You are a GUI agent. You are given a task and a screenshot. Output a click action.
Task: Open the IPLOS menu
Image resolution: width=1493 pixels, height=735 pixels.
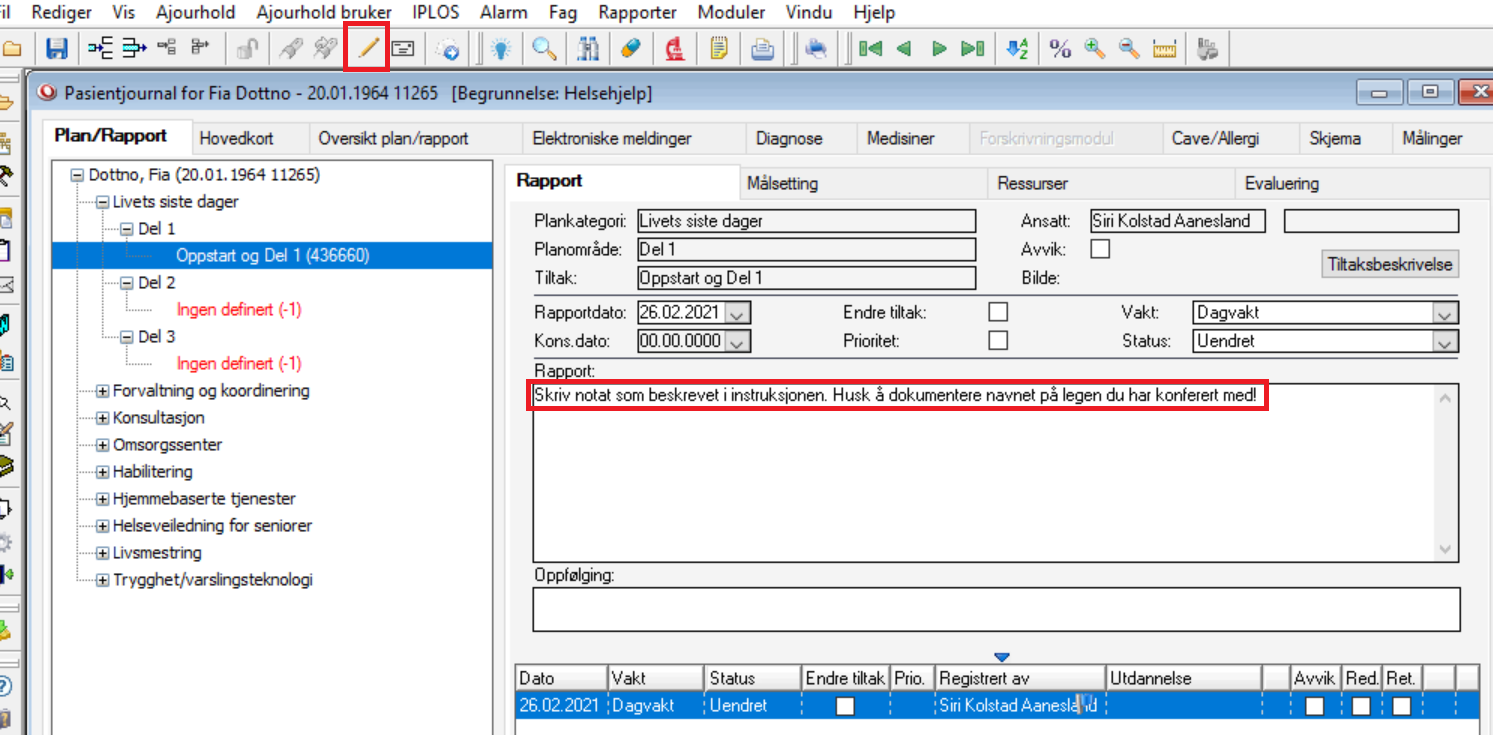436,13
